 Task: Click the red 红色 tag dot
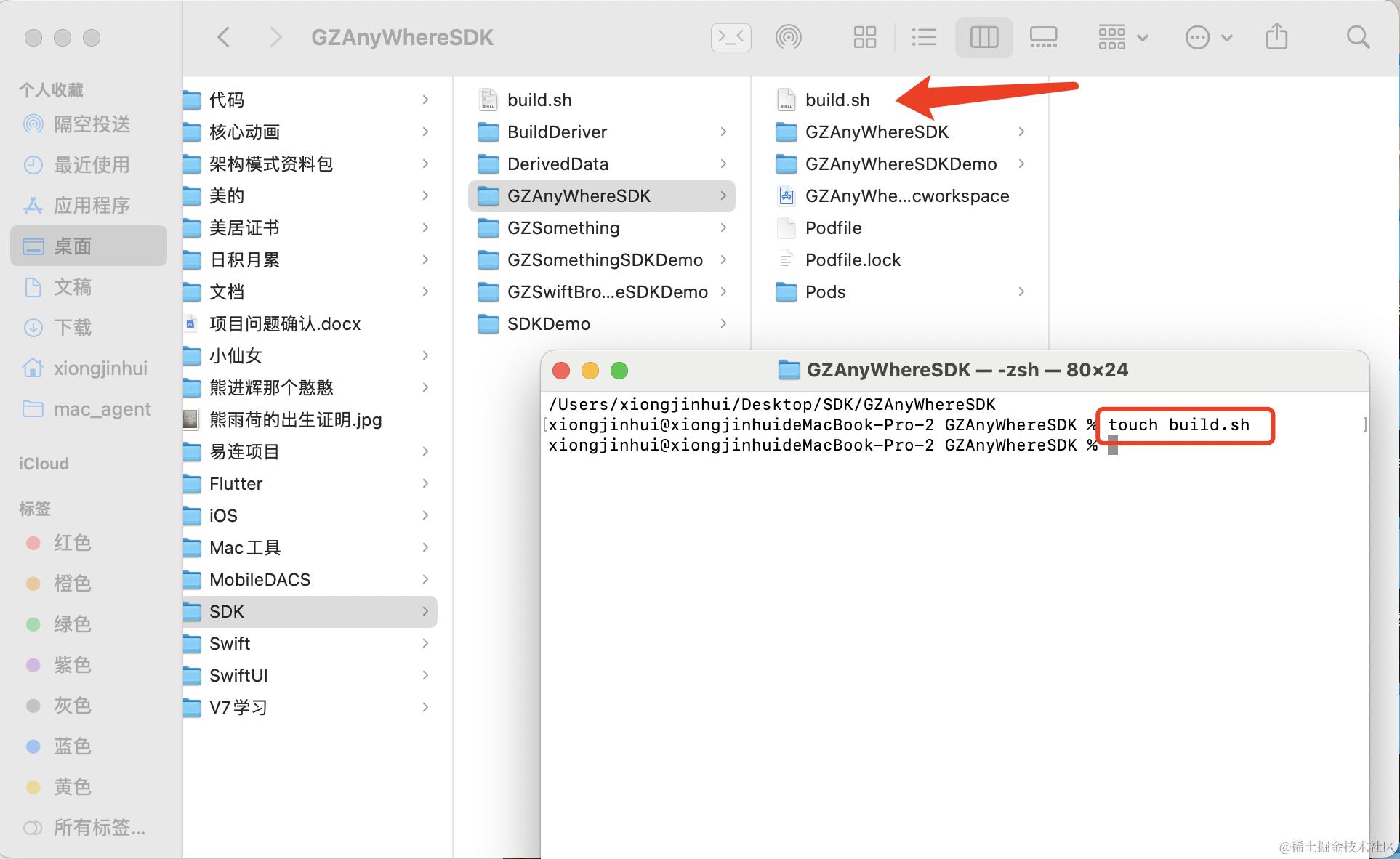33,543
